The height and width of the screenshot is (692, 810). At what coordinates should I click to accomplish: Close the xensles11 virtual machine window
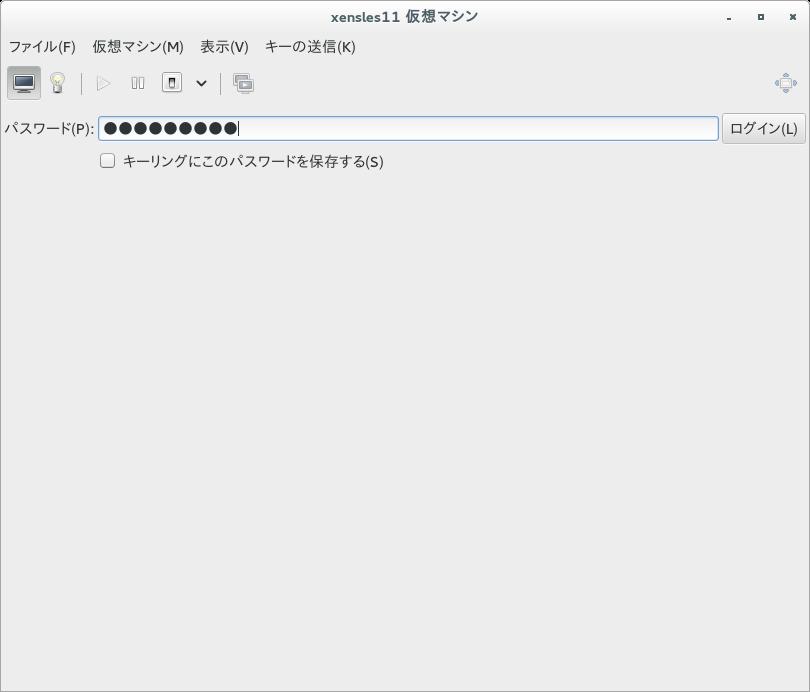pos(793,17)
